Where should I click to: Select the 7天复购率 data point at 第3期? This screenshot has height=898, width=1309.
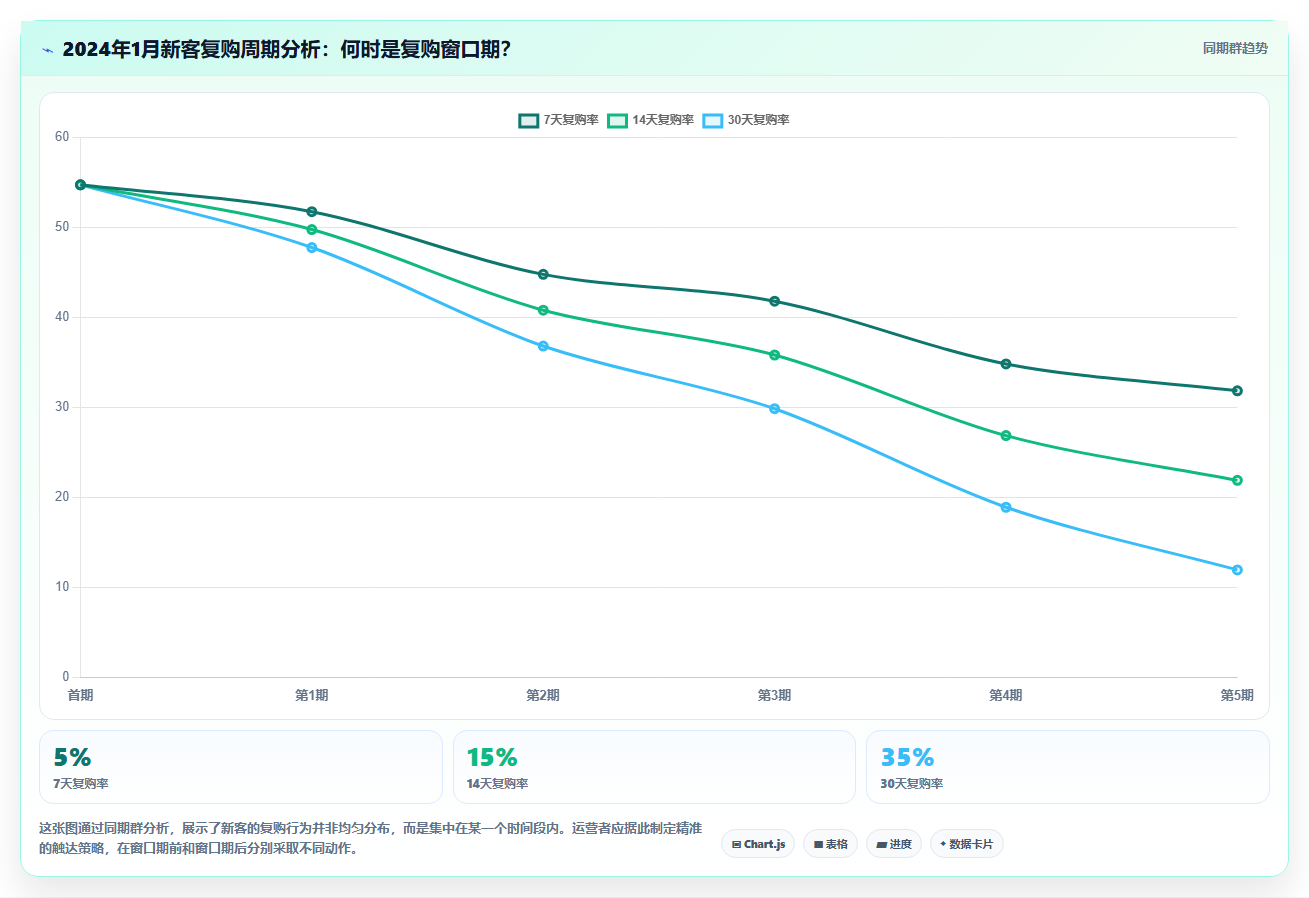[775, 301]
